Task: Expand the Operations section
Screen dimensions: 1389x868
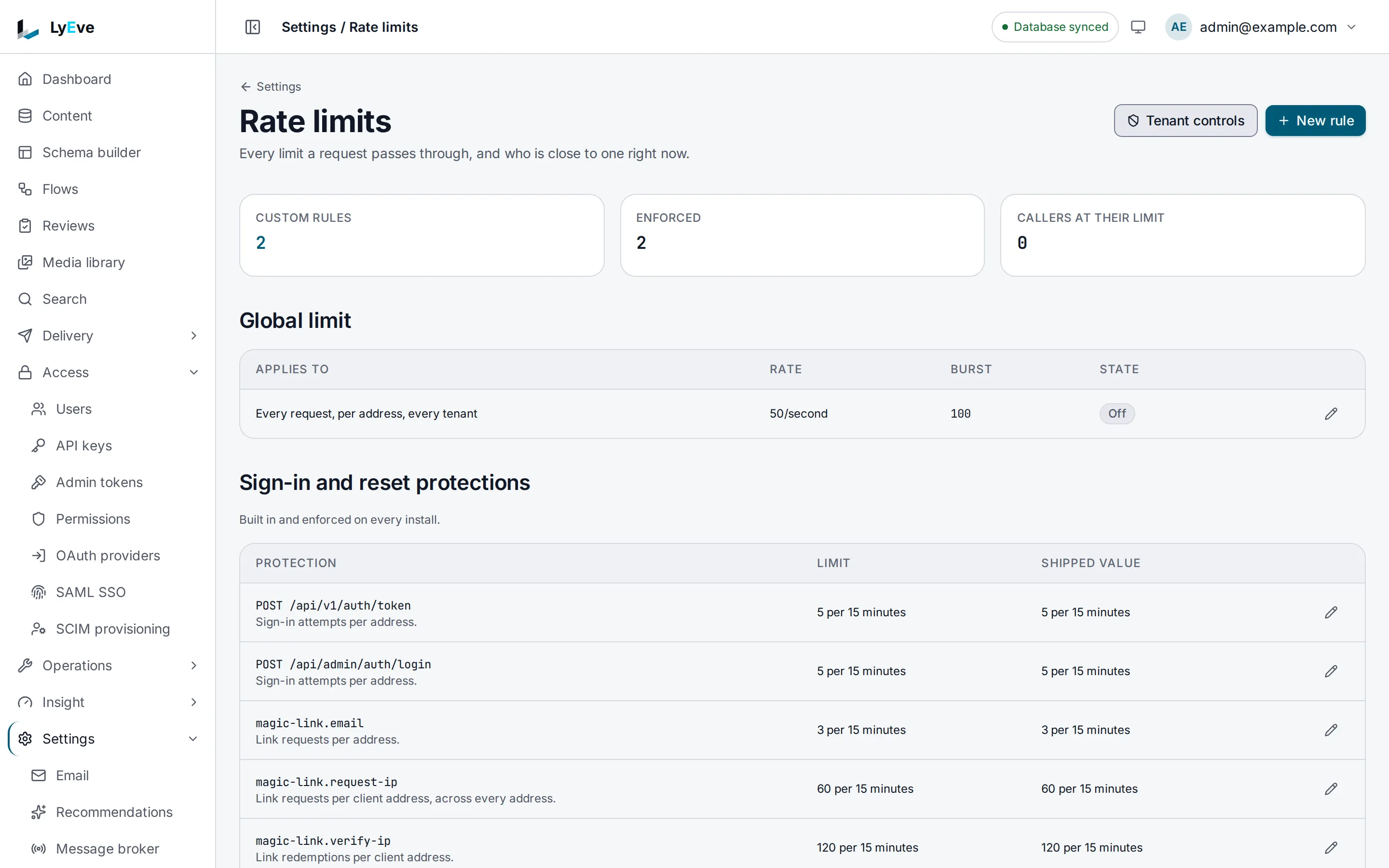Action: pos(108,666)
